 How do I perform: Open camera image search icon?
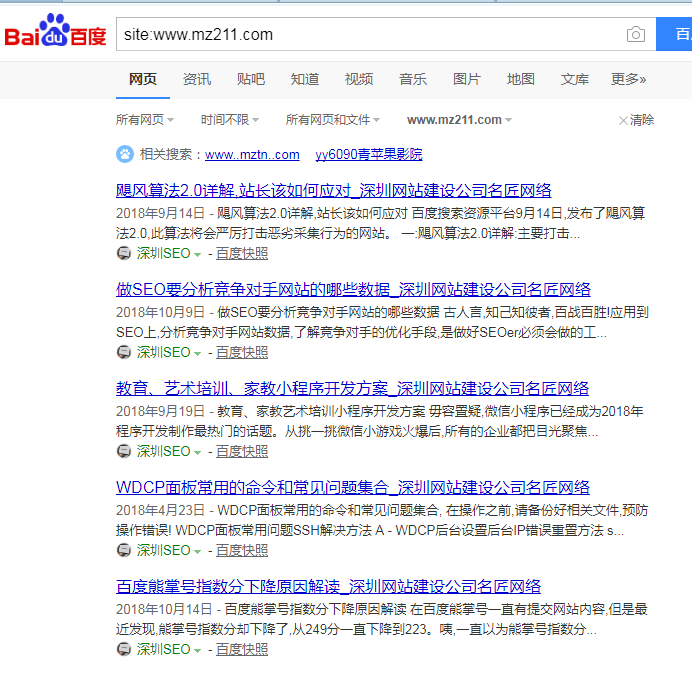pos(636,34)
